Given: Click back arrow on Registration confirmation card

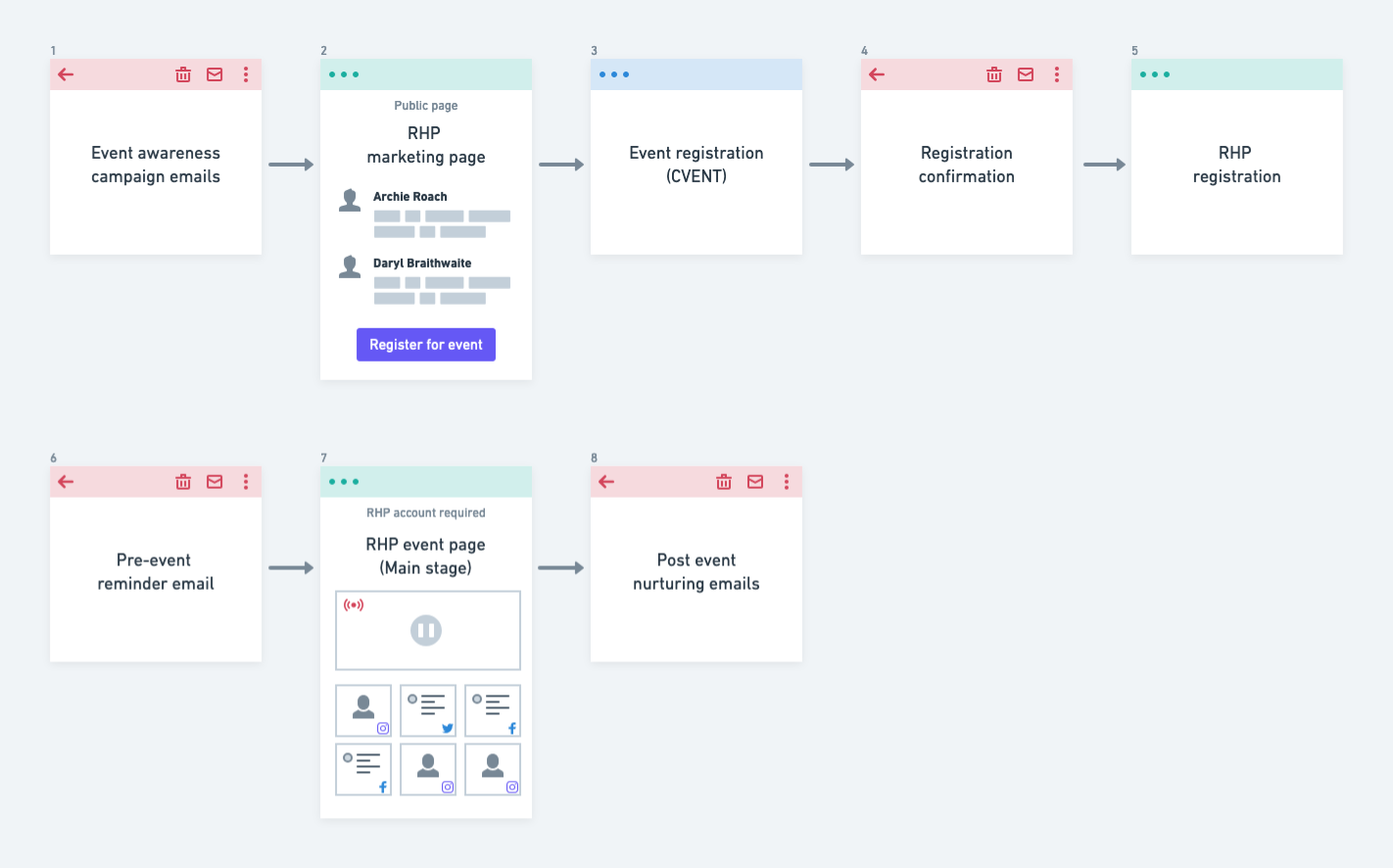Looking at the screenshot, I should (877, 74).
